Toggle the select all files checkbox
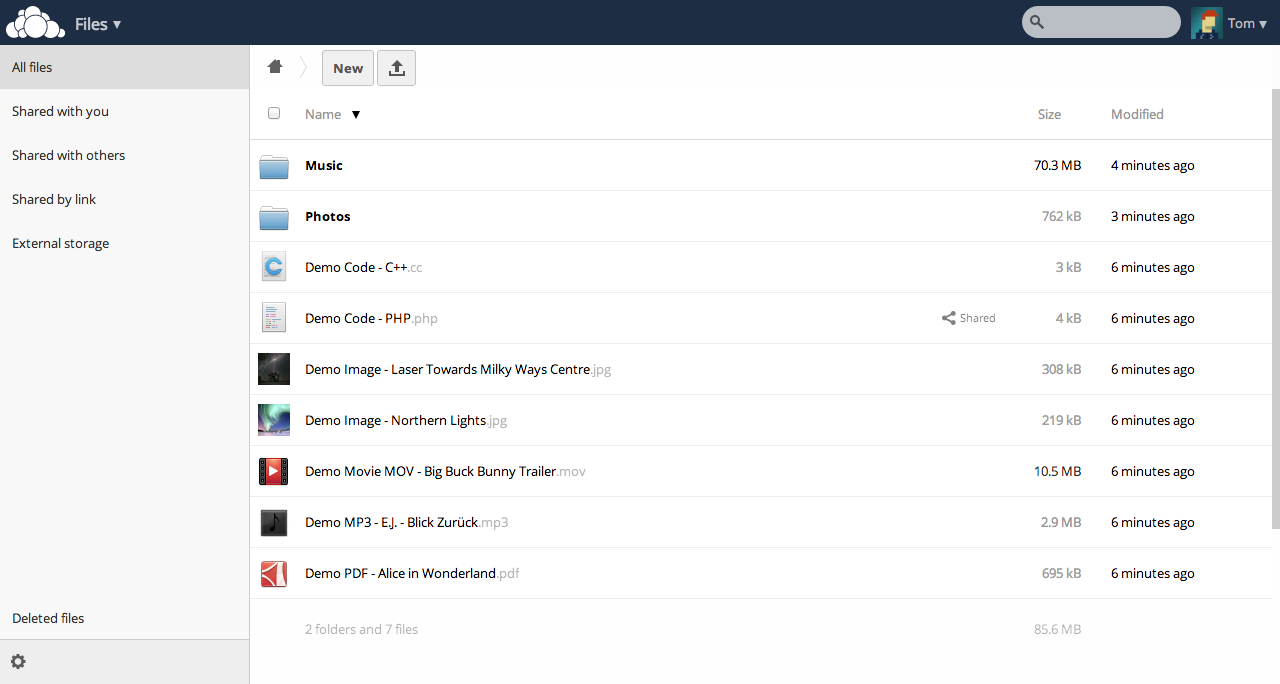The width and height of the screenshot is (1280, 684). [x=274, y=114]
